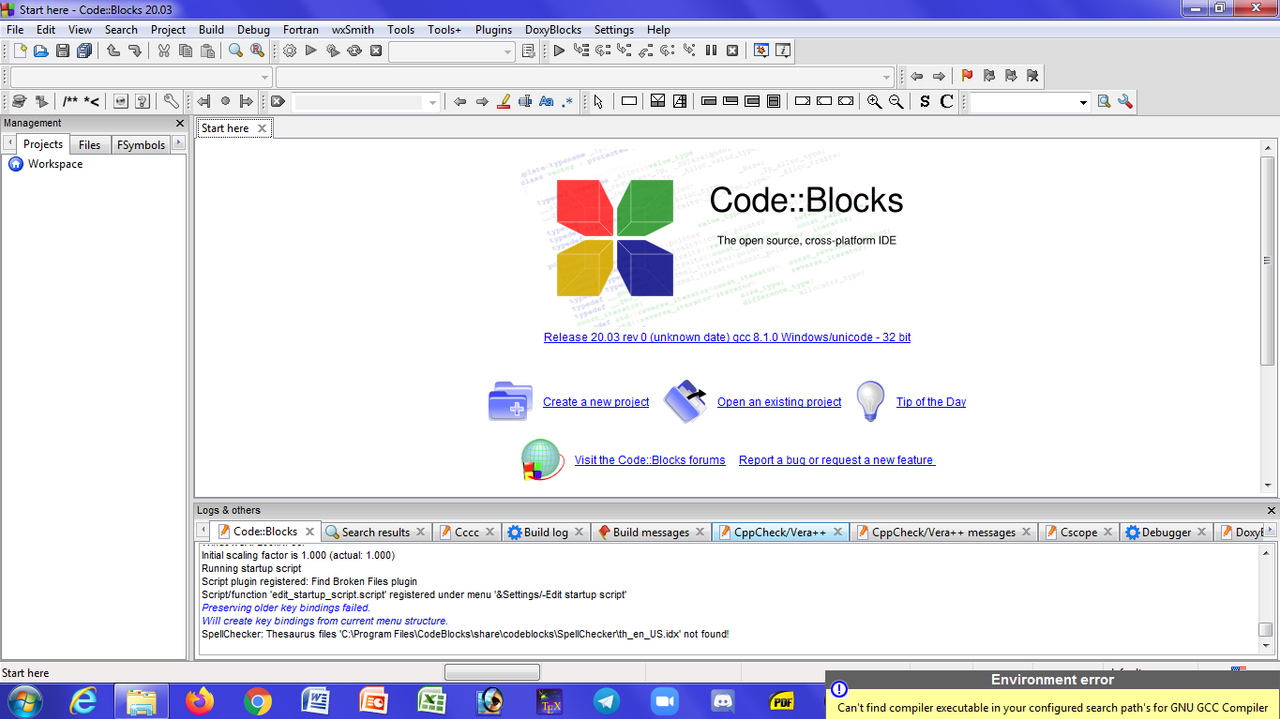Open the incremental search text dropdown
The width and height of the screenshot is (1280, 719).
(x=433, y=102)
